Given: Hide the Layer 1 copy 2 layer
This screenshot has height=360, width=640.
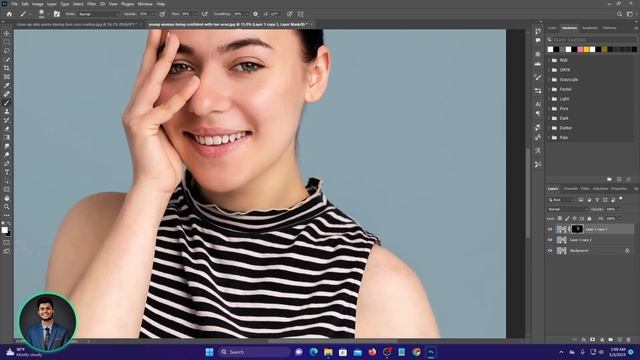Looking at the screenshot, I should tap(550, 240).
